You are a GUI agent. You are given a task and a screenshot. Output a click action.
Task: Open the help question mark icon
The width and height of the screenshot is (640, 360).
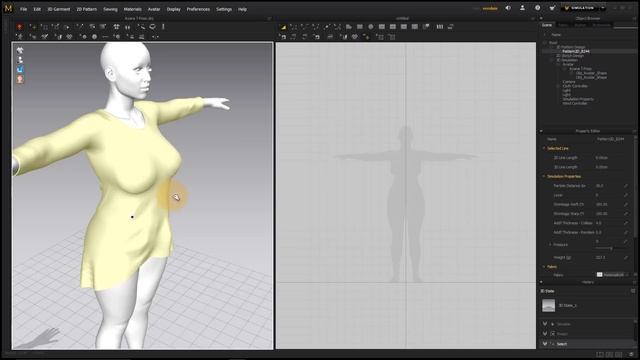pyautogui.click(x=538, y=8)
